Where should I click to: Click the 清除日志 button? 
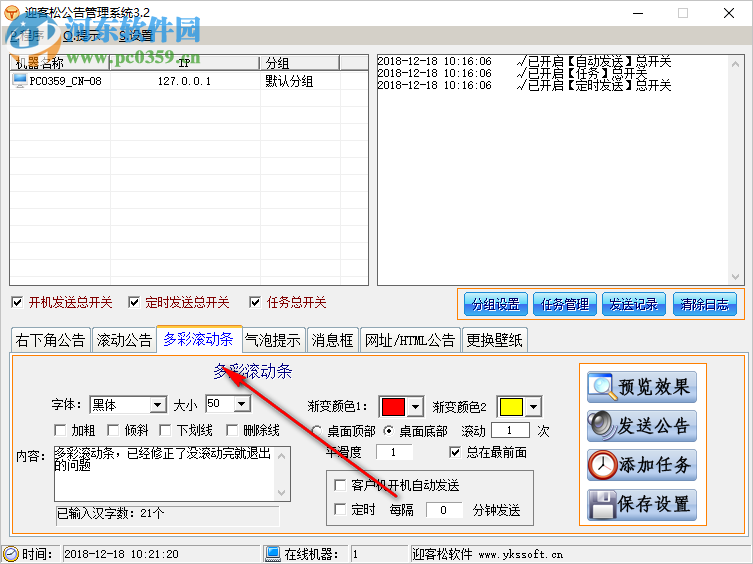[x=704, y=305]
